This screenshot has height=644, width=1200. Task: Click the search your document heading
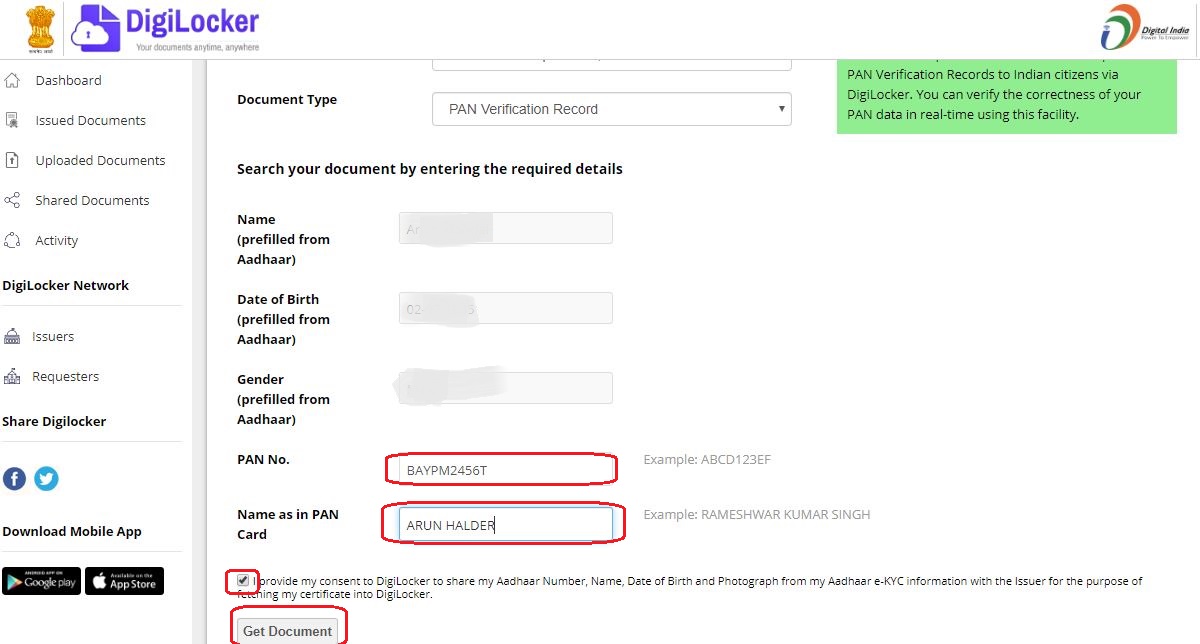pyautogui.click(x=430, y=169)
